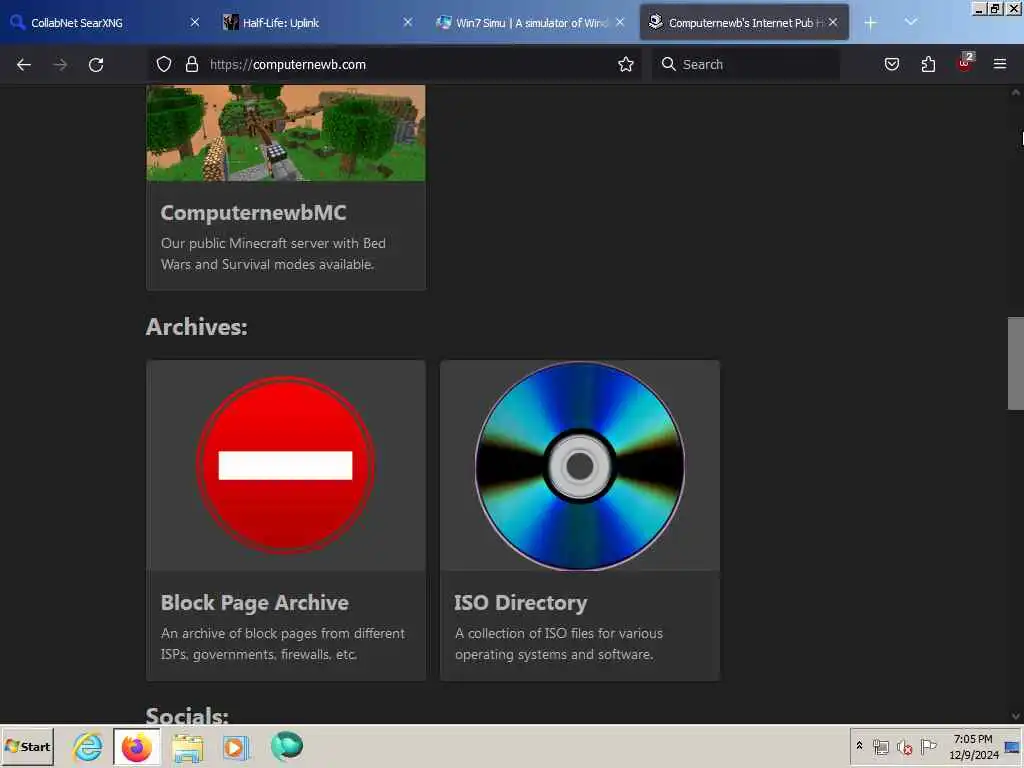Open Windows Explorer from the taskbar

tap(187, 747)
